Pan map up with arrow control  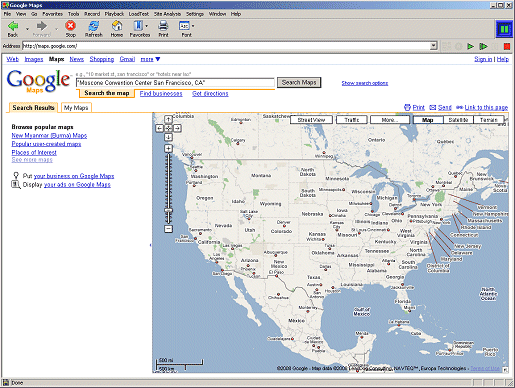click(x=168, y=119)
